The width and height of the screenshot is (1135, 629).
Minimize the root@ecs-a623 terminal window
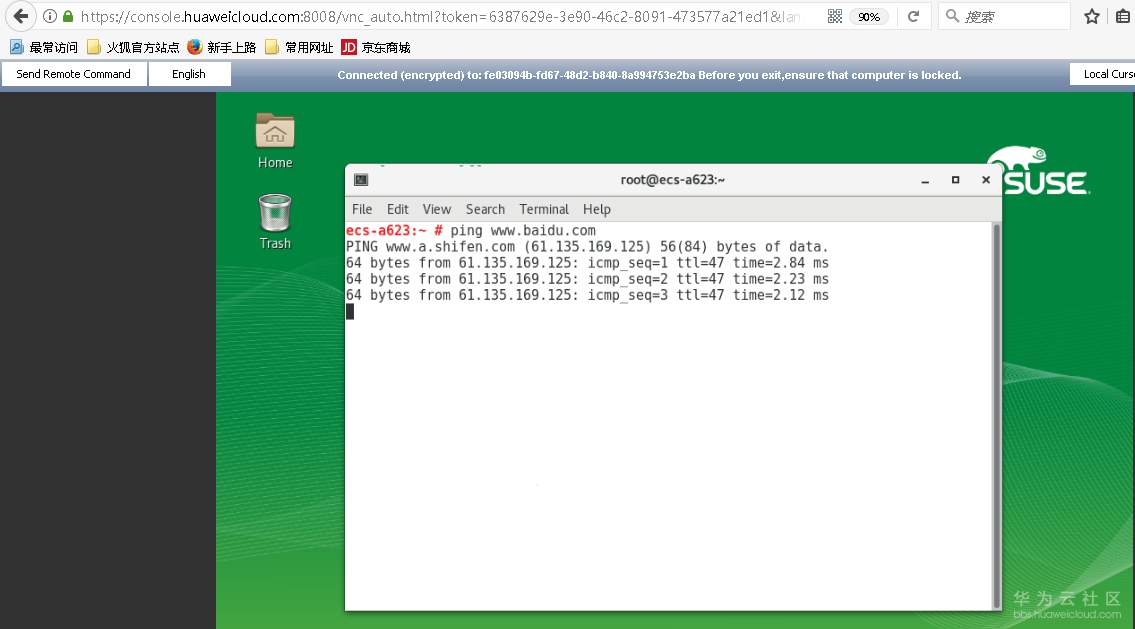point(925,180)
